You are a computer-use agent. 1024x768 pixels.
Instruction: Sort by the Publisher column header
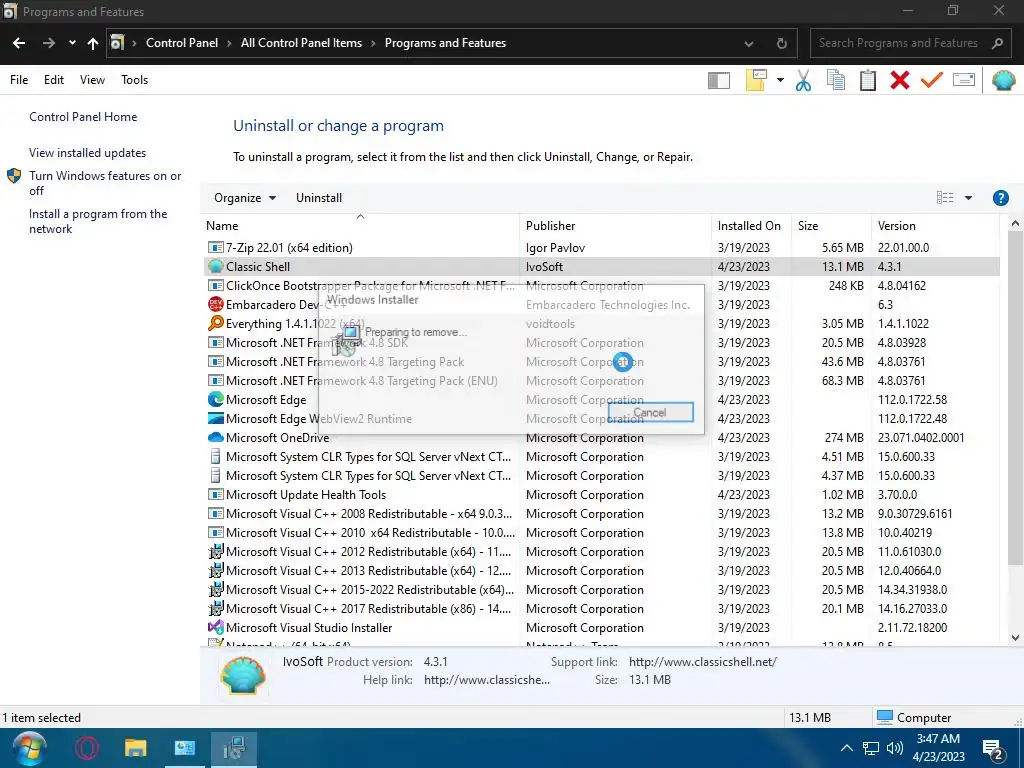point(615,225)
